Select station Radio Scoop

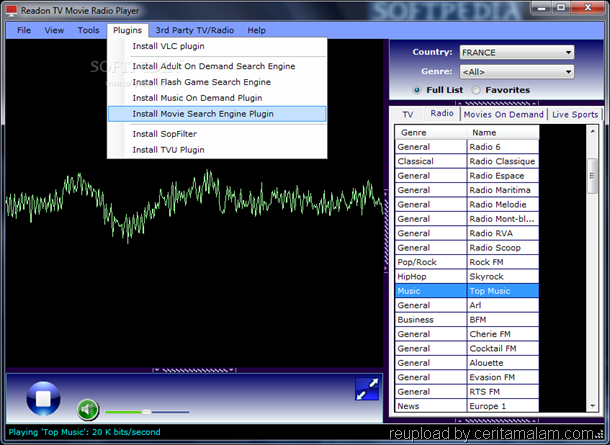tap(503, 248)
